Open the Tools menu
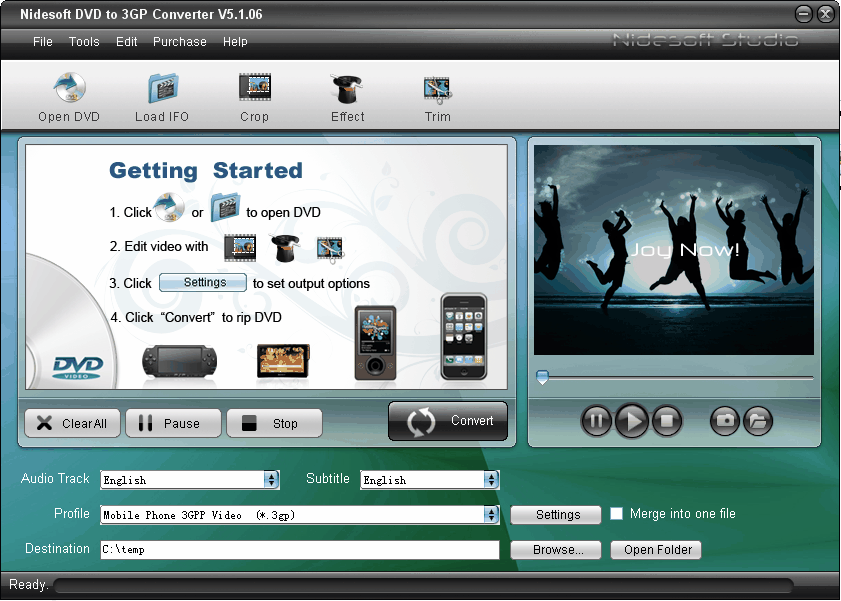This screenshot has height=601, width=841. (84, 42)
